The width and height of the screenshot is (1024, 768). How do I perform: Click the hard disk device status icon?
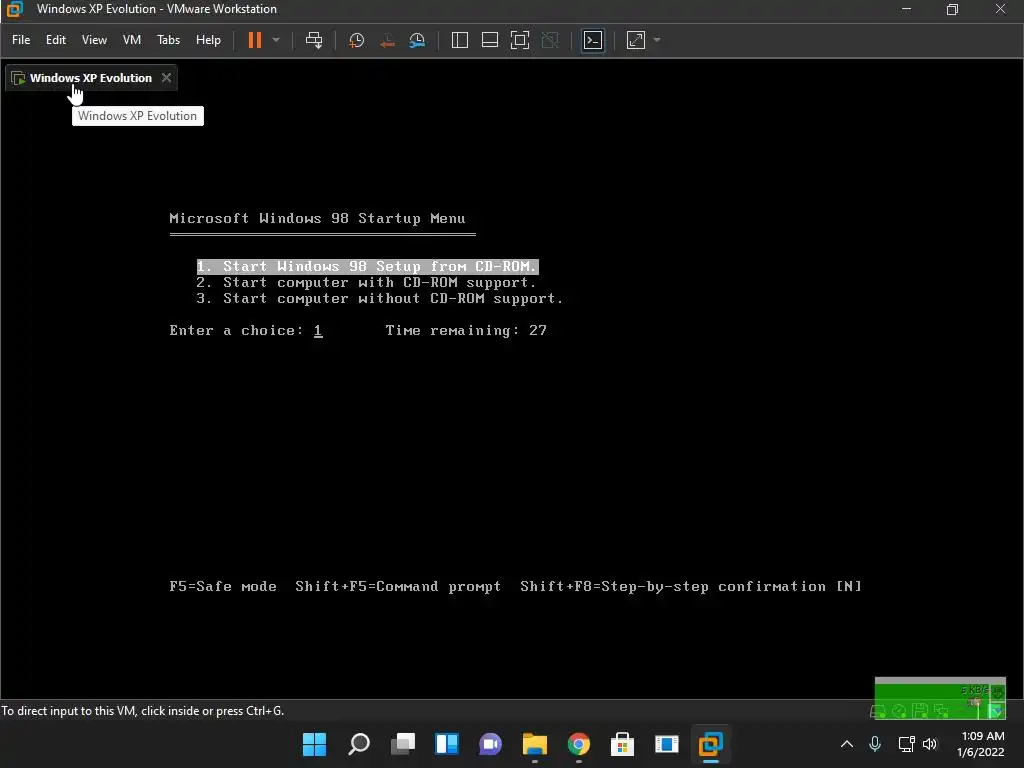pos(878,711)
